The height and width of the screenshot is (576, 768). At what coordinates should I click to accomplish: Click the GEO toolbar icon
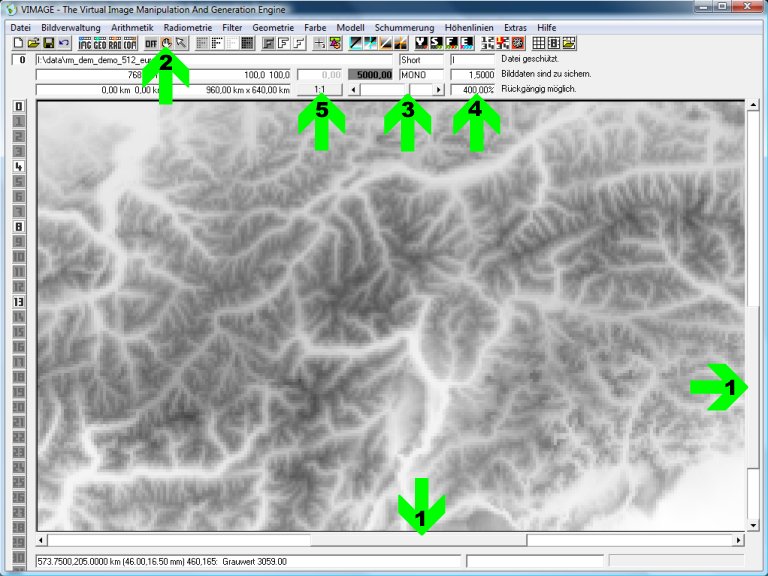point(100,43)
